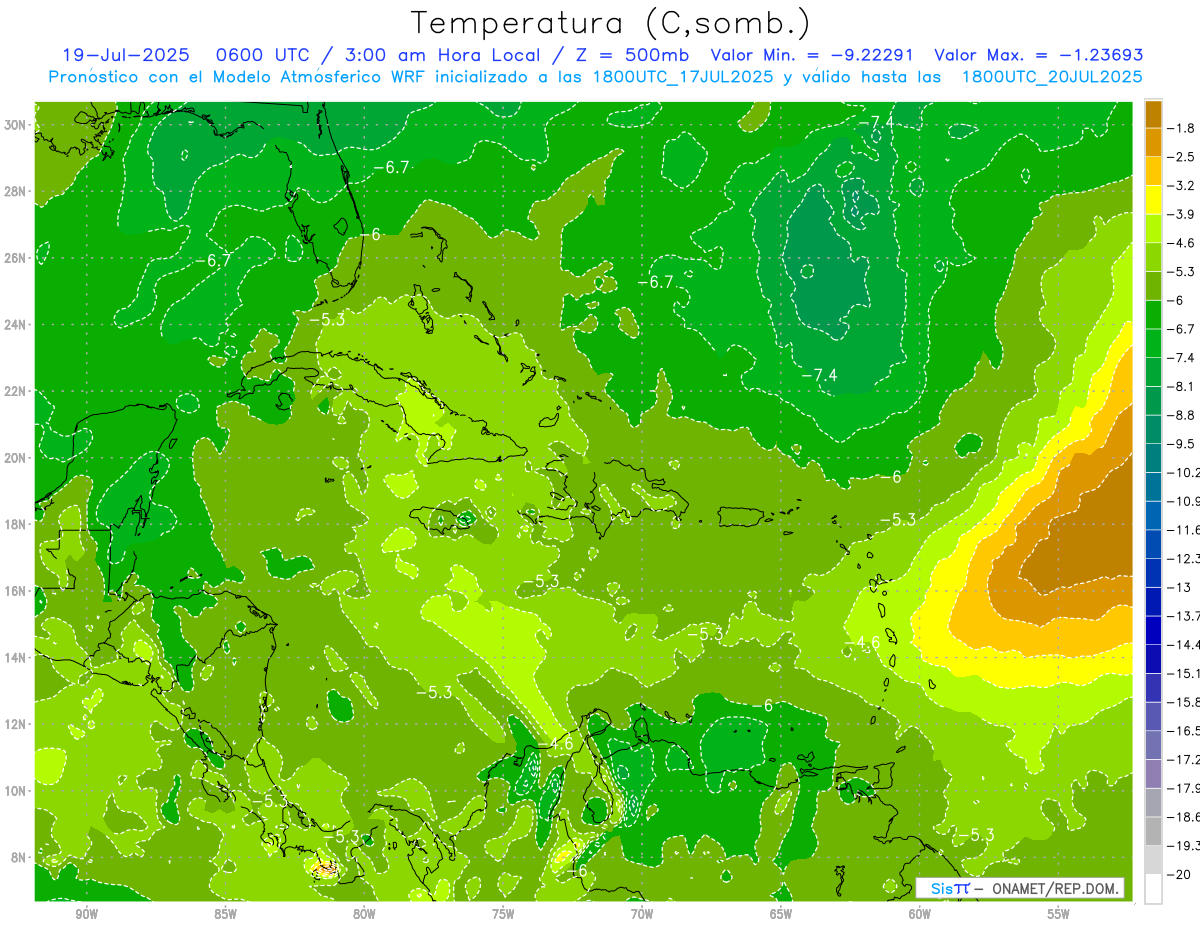Image resolution: width=1200 pixels, height=927 pixels.
Task: Click the "75W" longitude axis label
Action: 503,914
